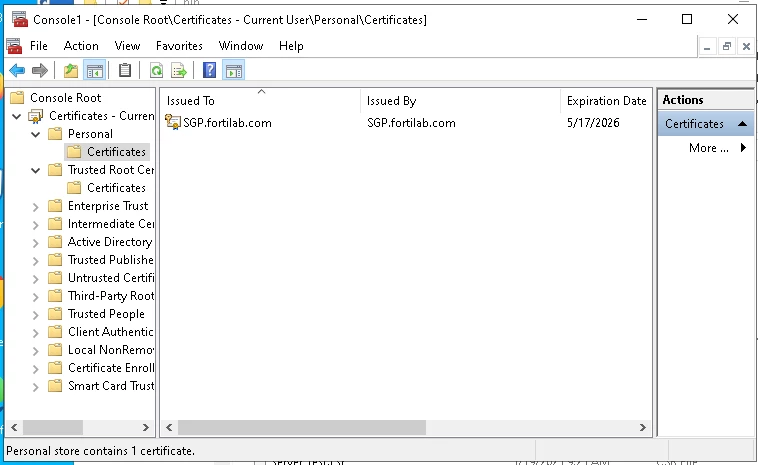Collapse the Personal store node
The height and width of the screenshot is (465, 758).
click(35, 134)
